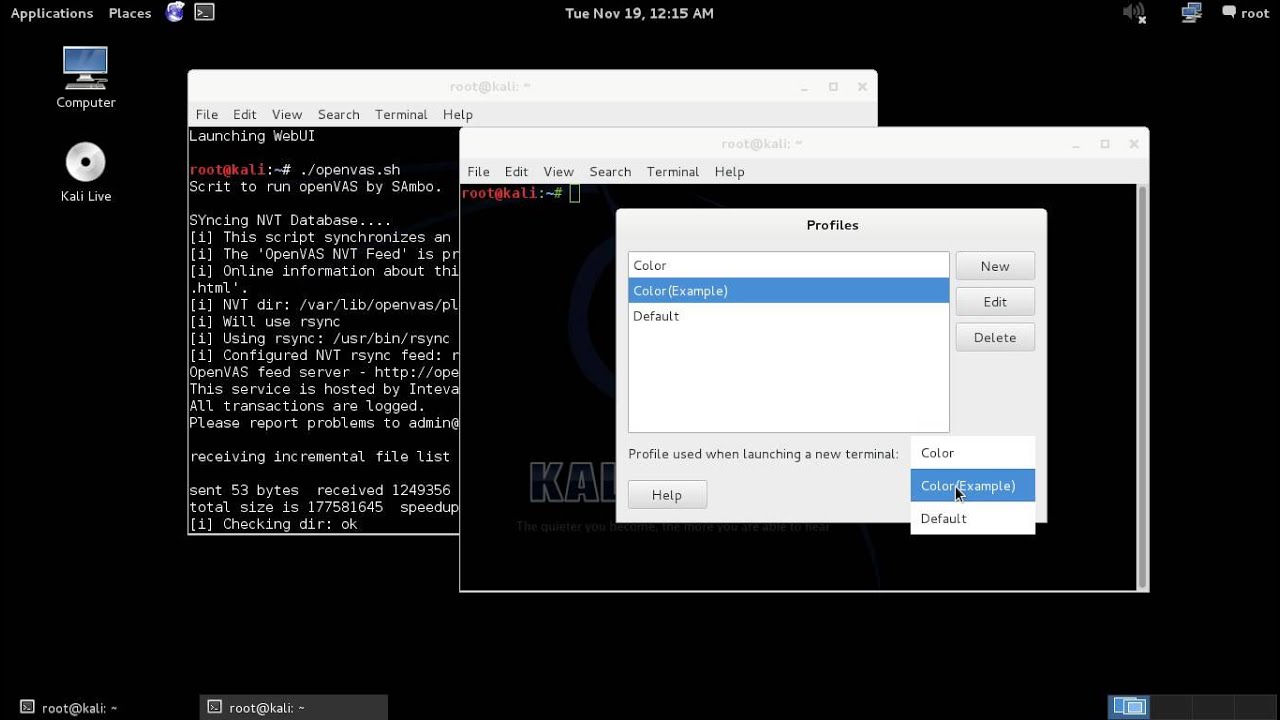Click the 'Launching WebUI' line in back terminal
Viewport: 1280px width, 720px height.
[252, 136]
